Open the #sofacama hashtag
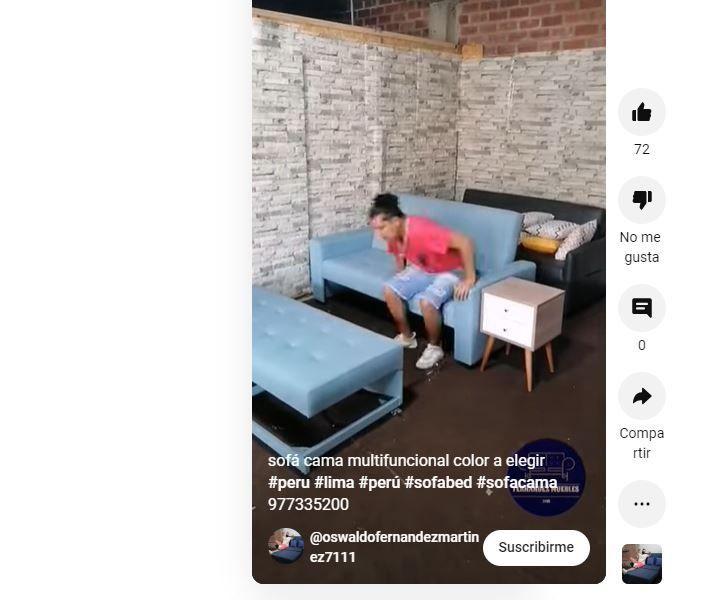The height and width of the screenshot is (600, 704). (517, 483)
